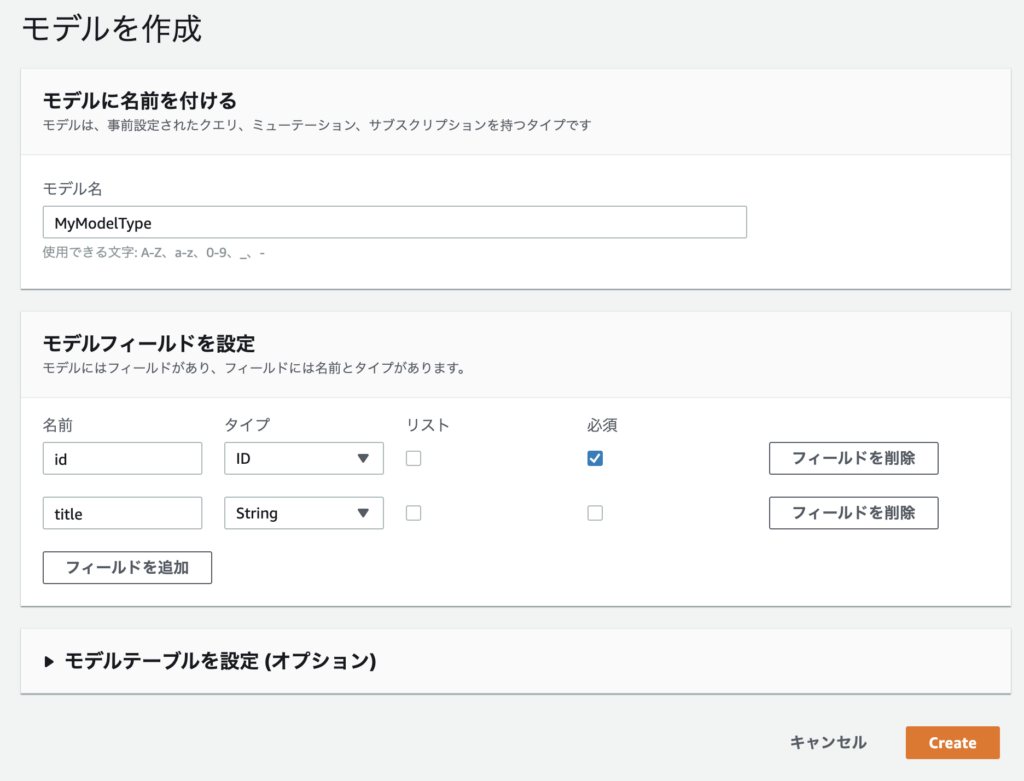Click the title field name input
The width and height of the screenshot is (1024, 781).
pyautogui.click(x=122, y=513)
